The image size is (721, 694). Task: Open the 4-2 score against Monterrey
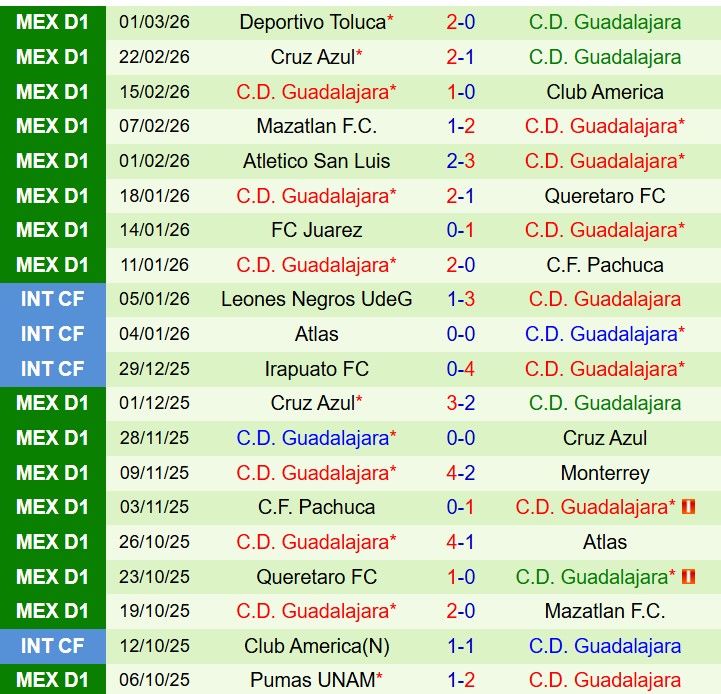tap(461, 473)
